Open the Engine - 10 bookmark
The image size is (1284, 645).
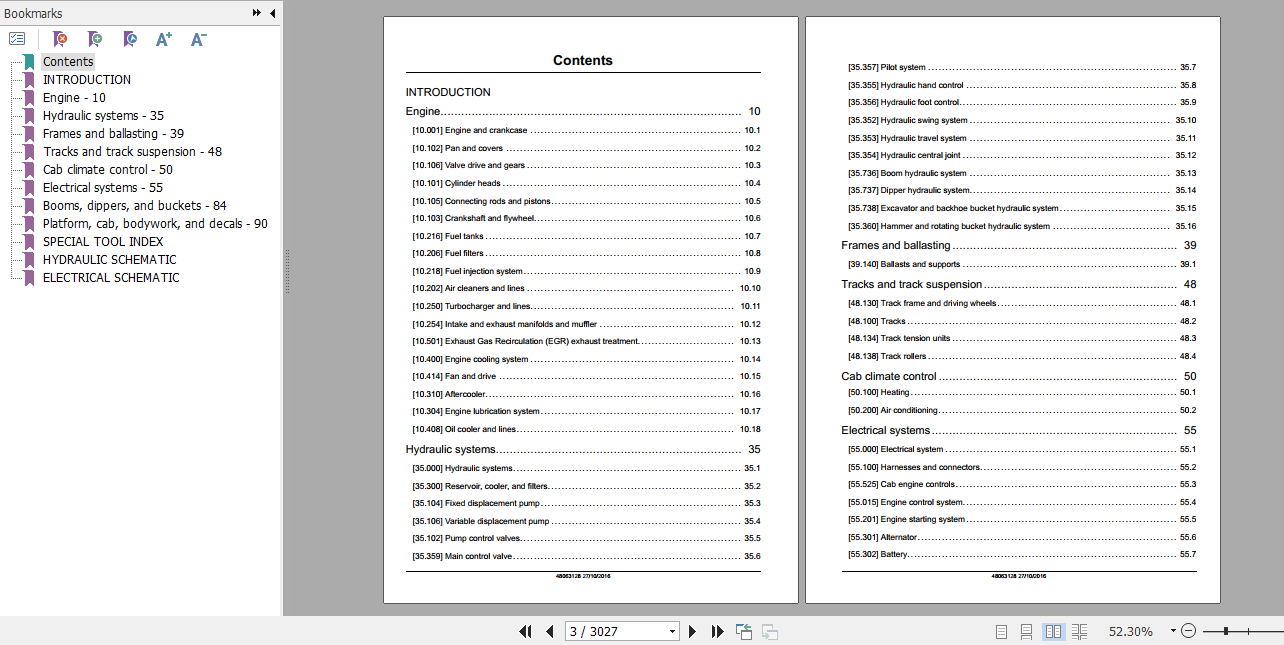tap(74, 98)
